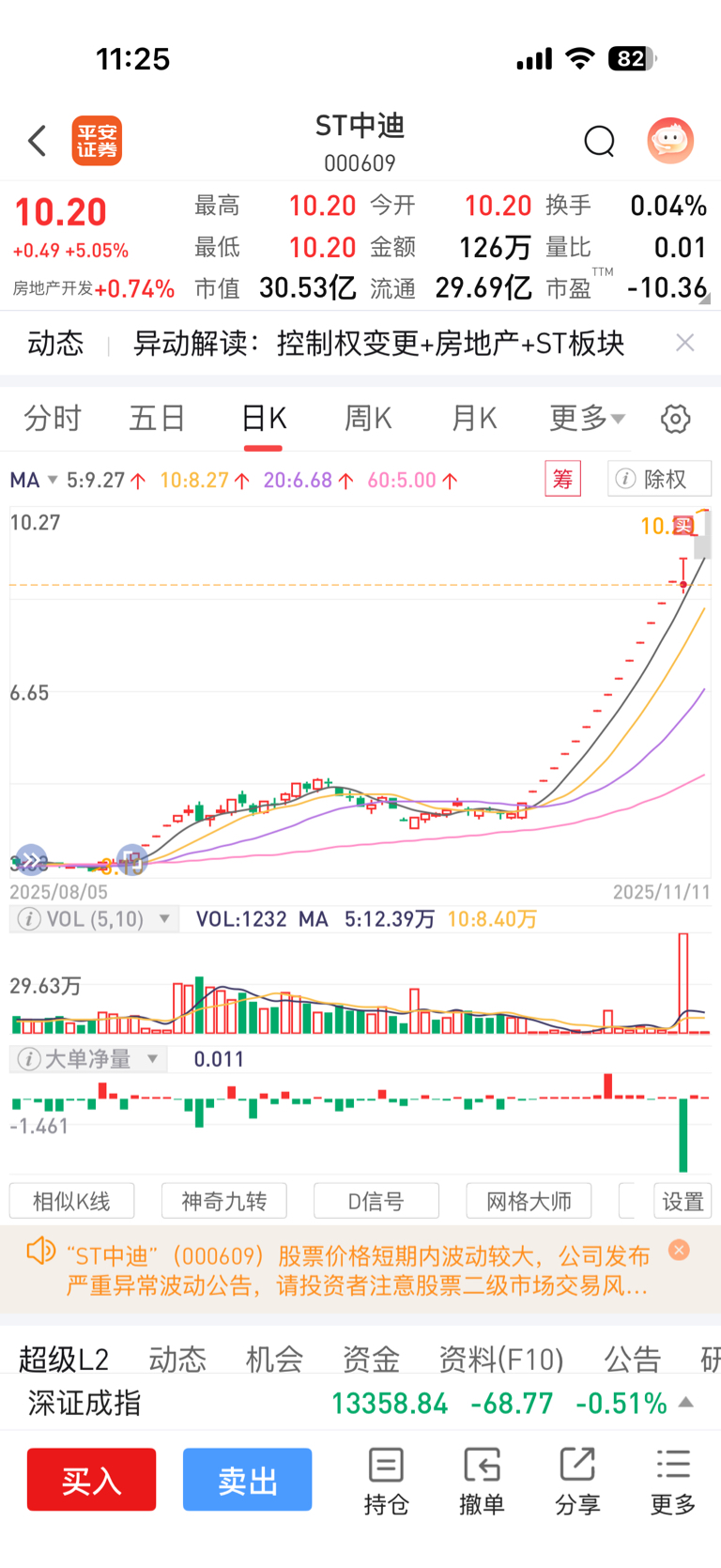Open 大单净量 indicator dropdown
Image resolution: width=721 pixels, height=1568 pixels.
click(152, 1059)
